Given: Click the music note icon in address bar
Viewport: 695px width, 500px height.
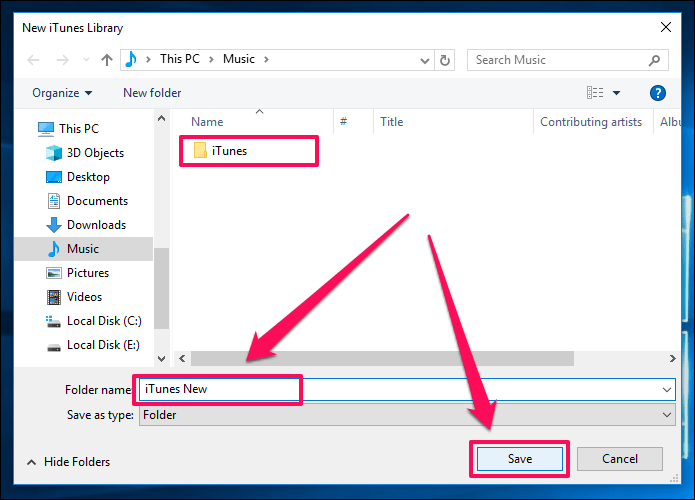Looking at the screenshot, I should [131, 59].
